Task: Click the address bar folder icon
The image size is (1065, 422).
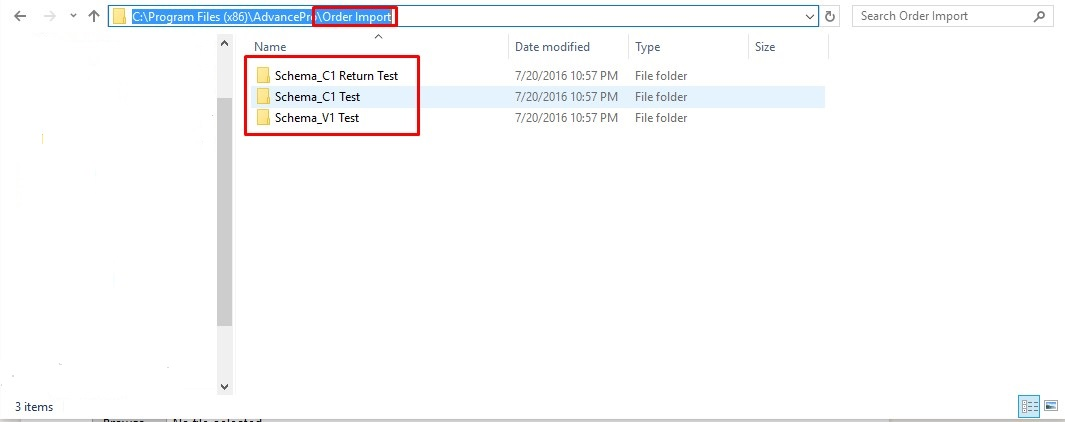Action: (120, 17)
